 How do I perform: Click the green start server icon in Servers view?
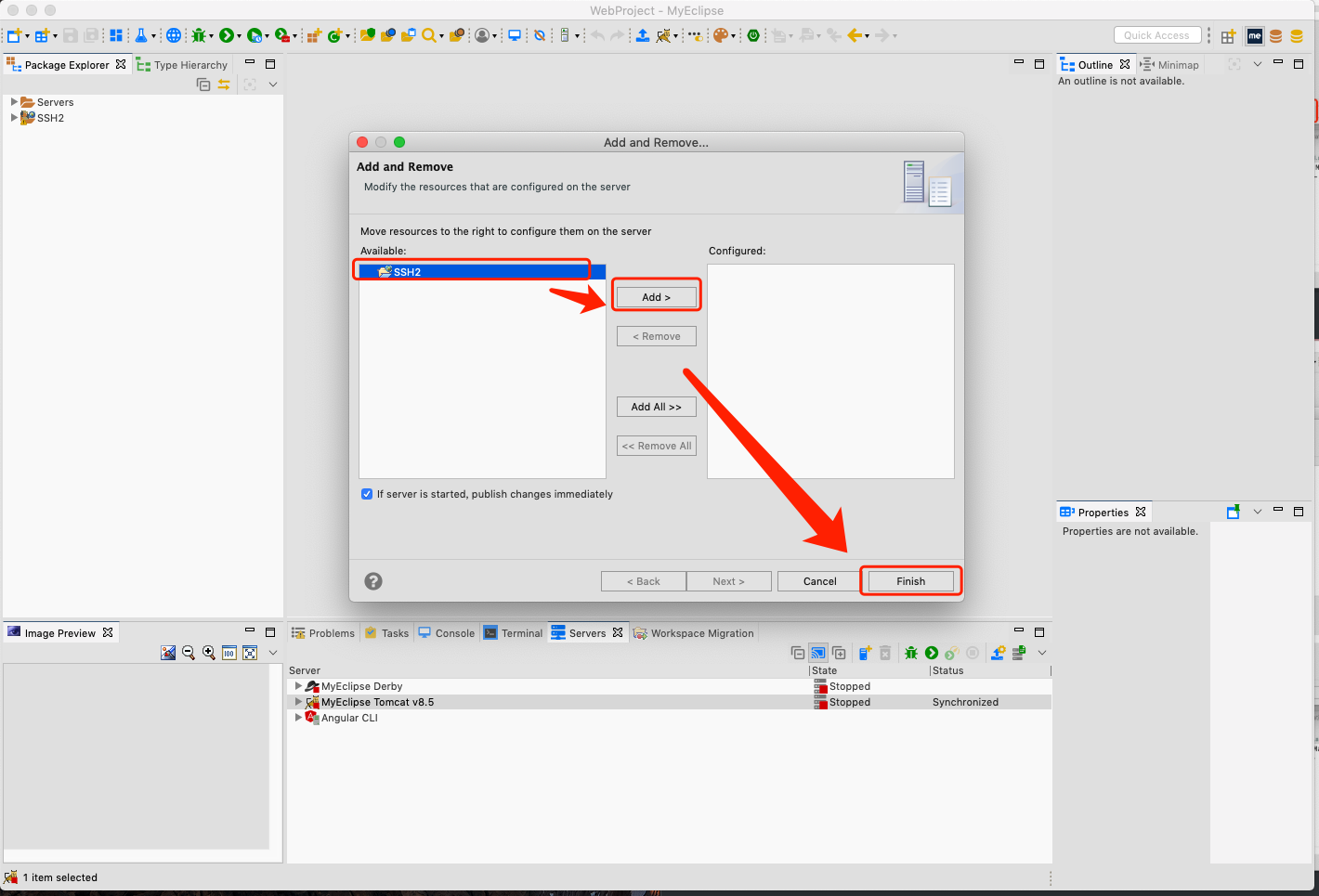coord(932,653)
